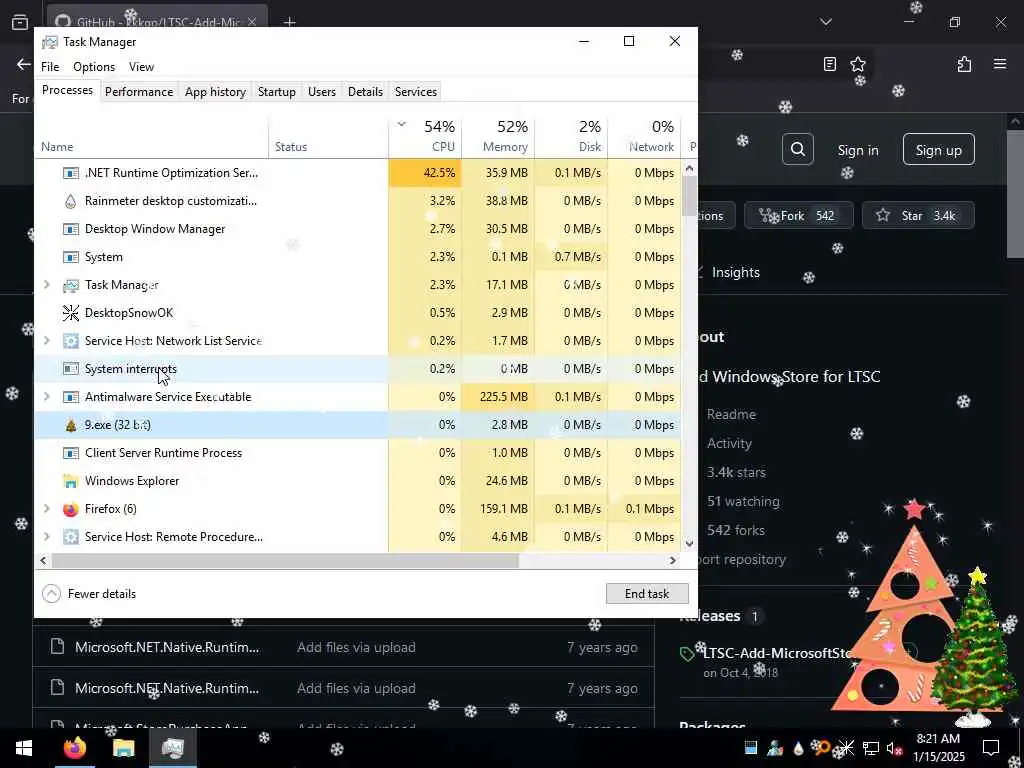Switch to the Services tab

pyautogui.click(x=415, y=92)
